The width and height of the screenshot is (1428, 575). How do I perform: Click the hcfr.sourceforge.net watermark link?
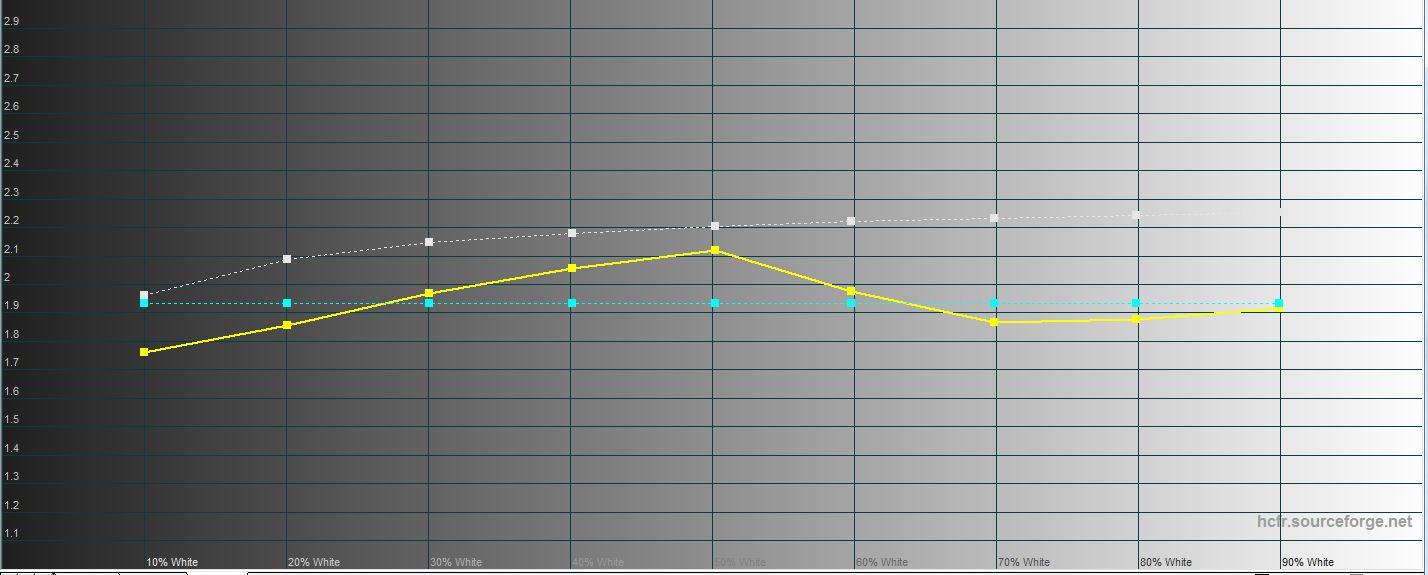1334,522
